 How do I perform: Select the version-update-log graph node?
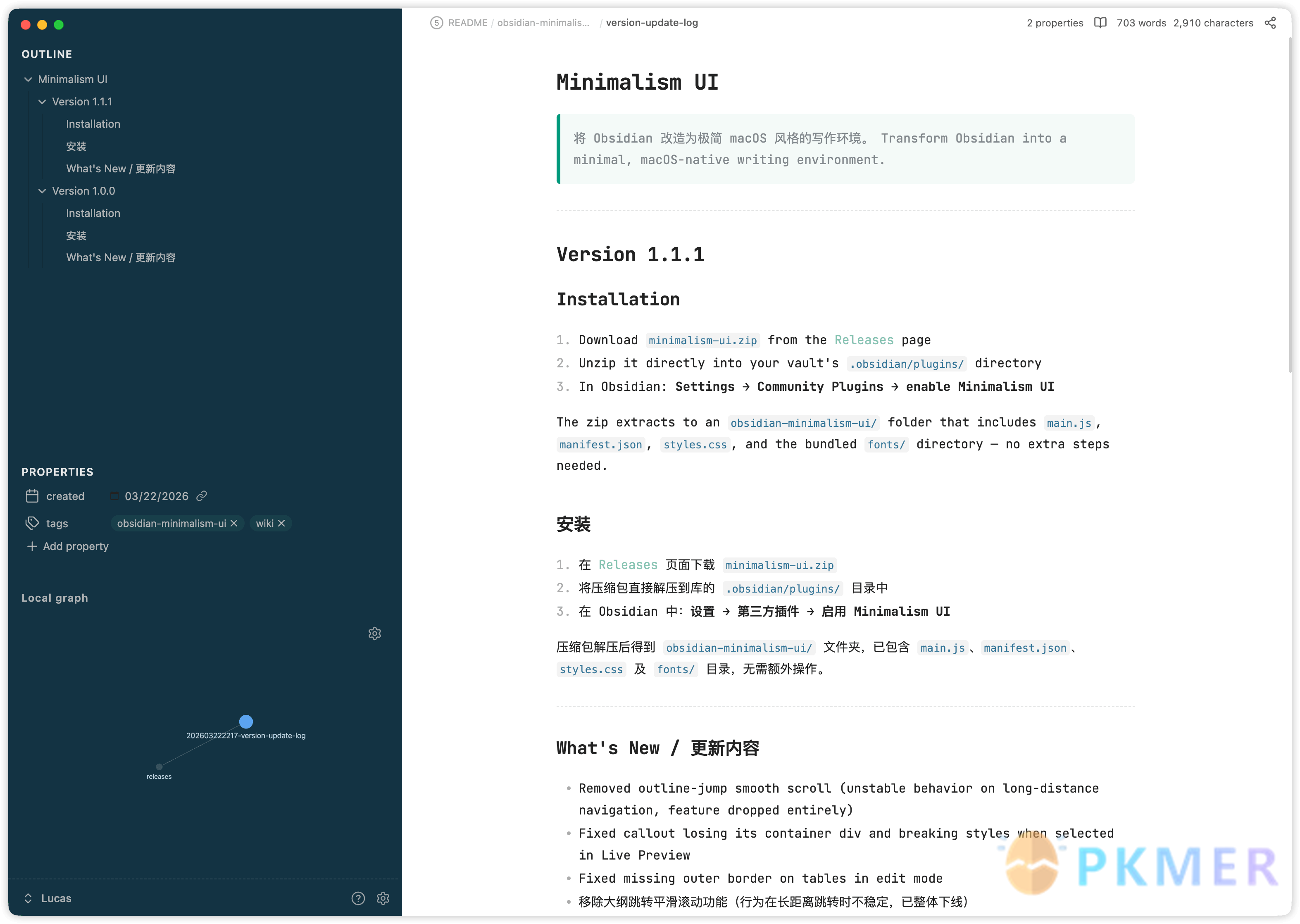(x=246, y=722)
